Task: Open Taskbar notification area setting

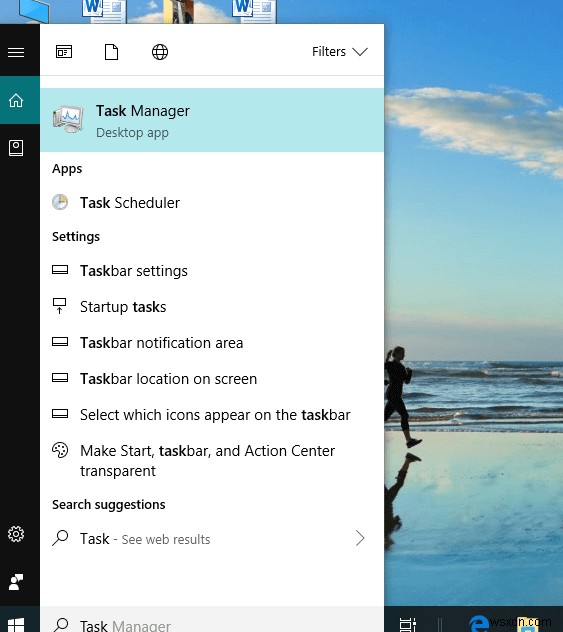Action: click(x=212, y=343)
